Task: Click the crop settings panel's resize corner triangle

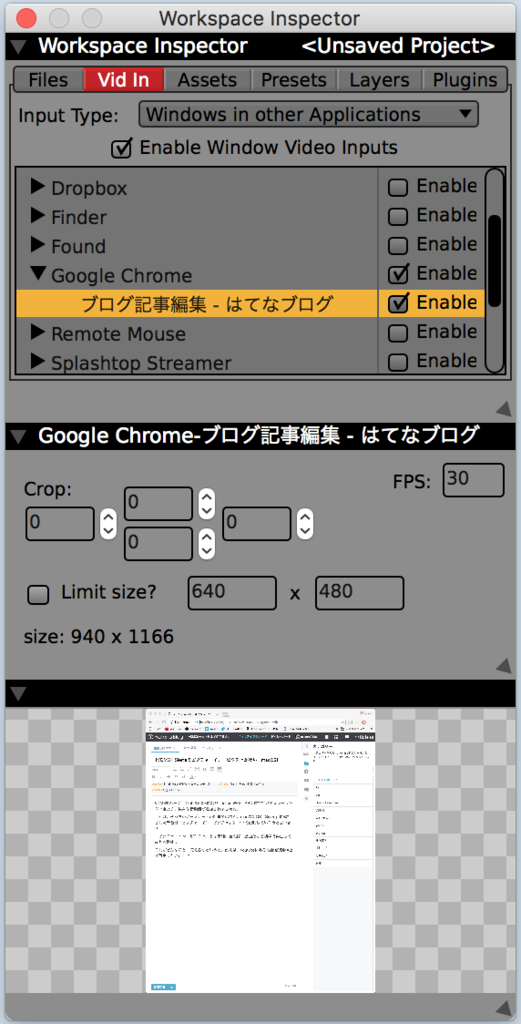Action: pos(503,665)
